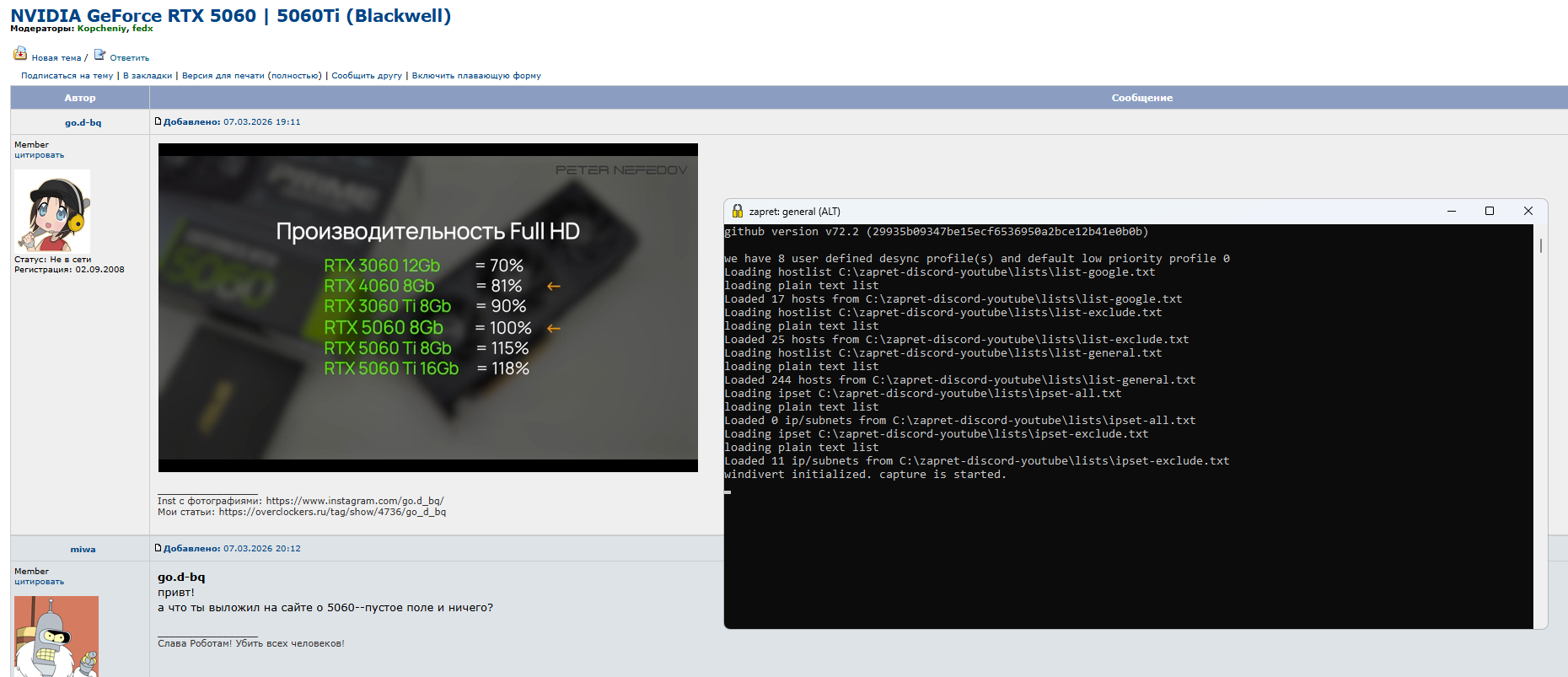Open author miwa profile link
This screenshot has height=677, width=1568.
tap(83, 549)
